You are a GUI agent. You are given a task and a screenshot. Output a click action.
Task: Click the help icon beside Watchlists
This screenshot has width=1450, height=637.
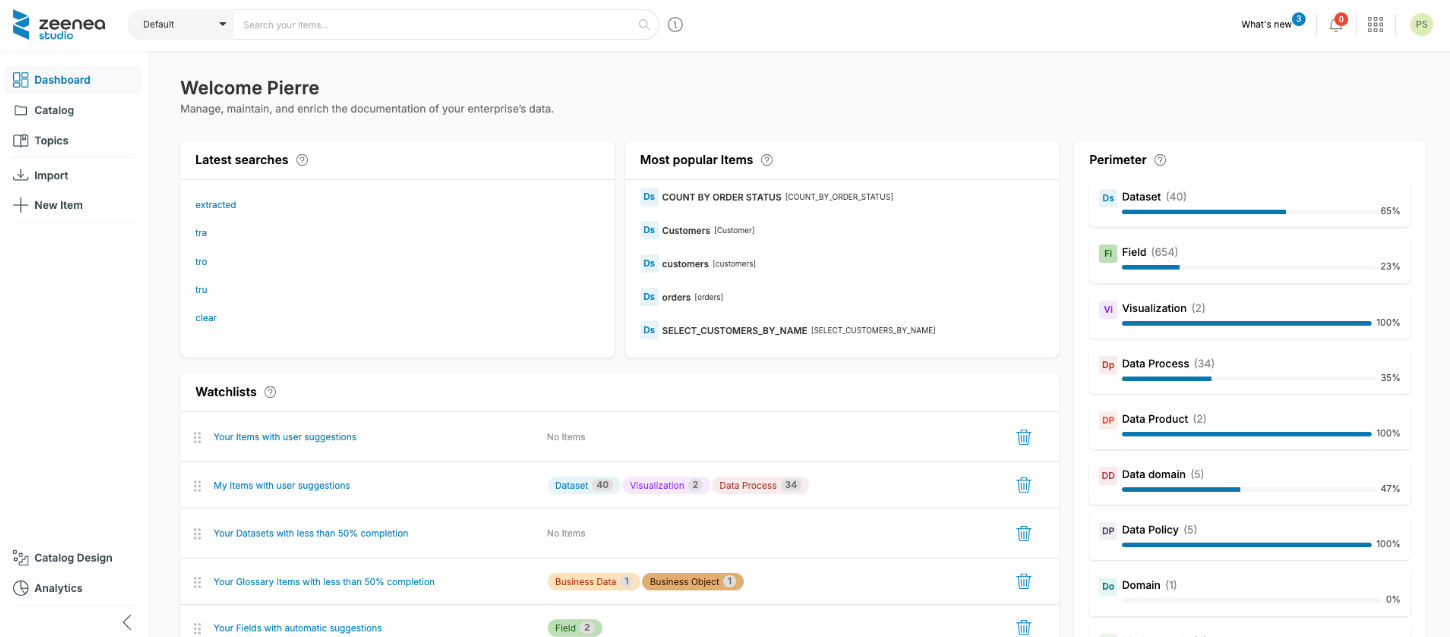(x=270, y=392)
